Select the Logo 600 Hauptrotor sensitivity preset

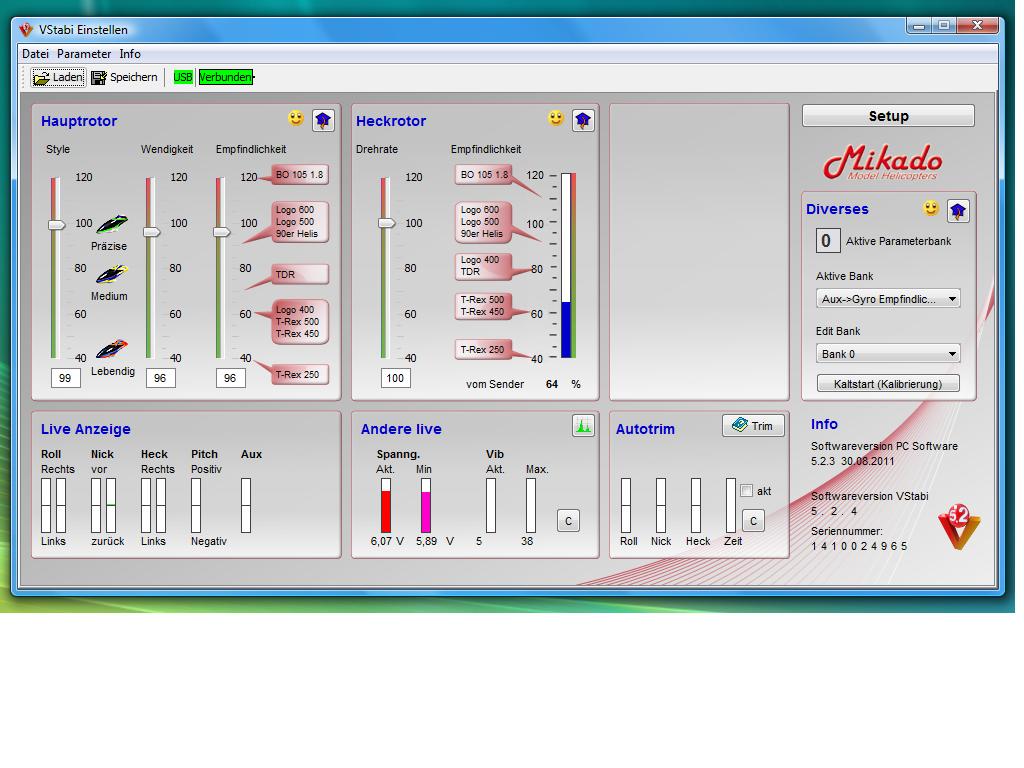pyautogui.click(x=299, y=222)
